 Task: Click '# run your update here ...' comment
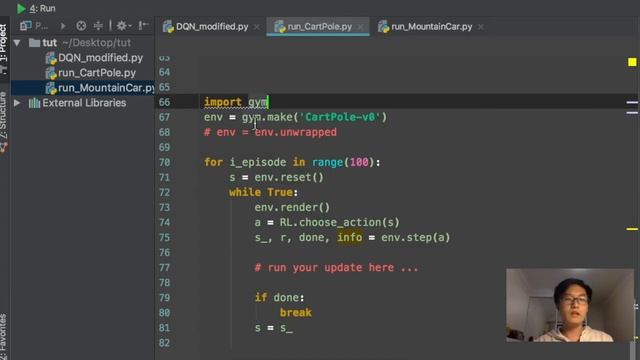click(x=336, y=268)
